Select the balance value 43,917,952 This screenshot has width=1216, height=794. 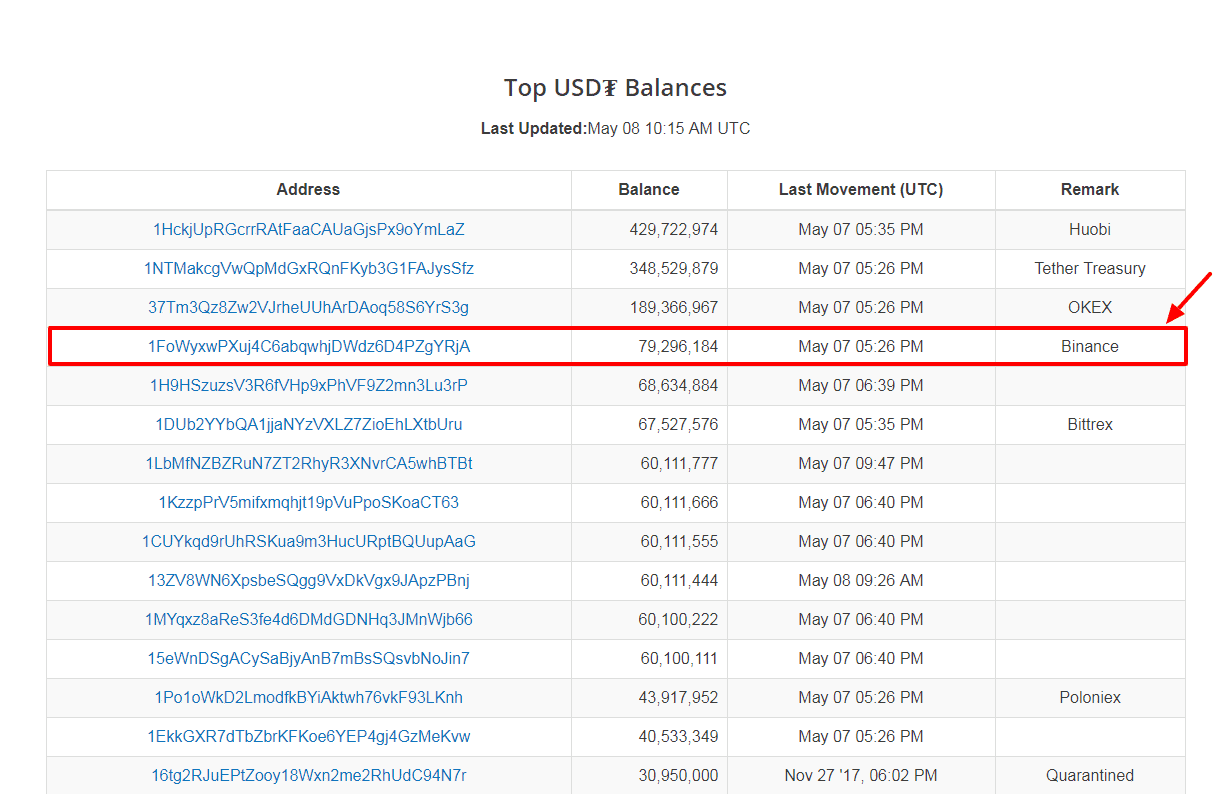(x=678, y=698)
